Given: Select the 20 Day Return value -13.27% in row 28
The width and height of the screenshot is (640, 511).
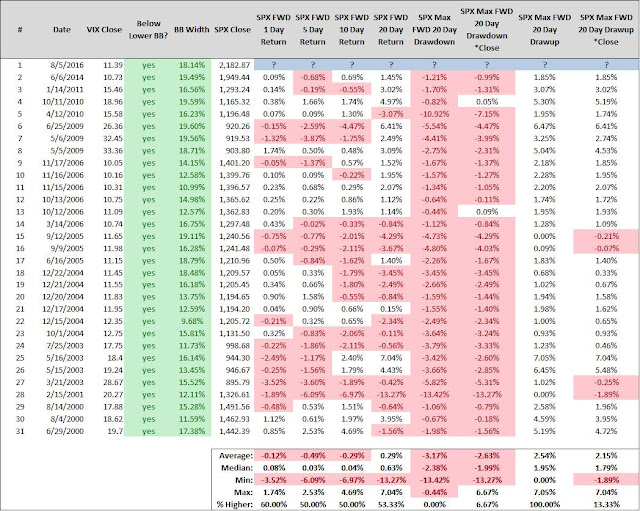Looking at the screenshot, I should [391, 395].
